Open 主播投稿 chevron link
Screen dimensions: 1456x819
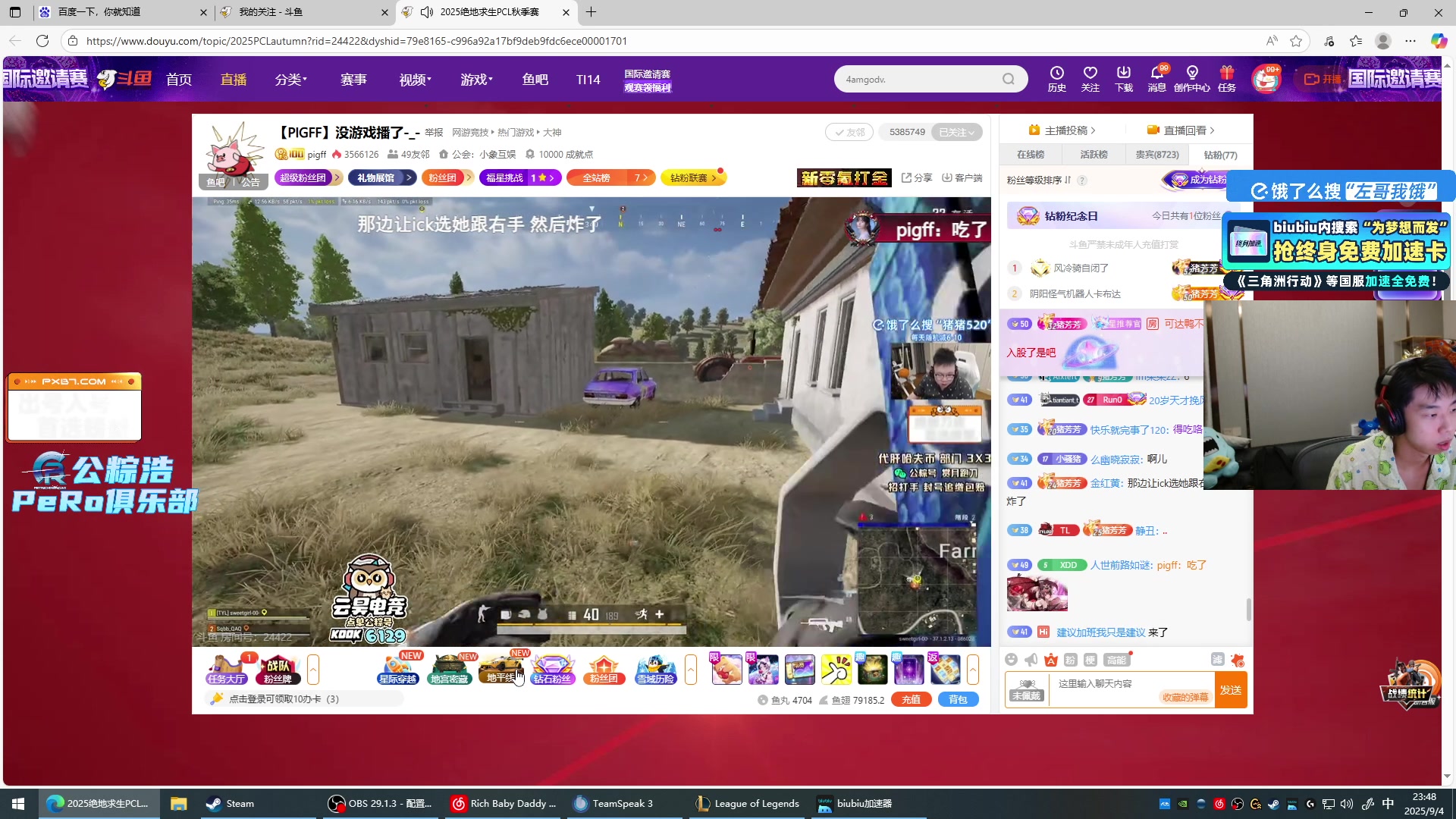click(1062, 130)
